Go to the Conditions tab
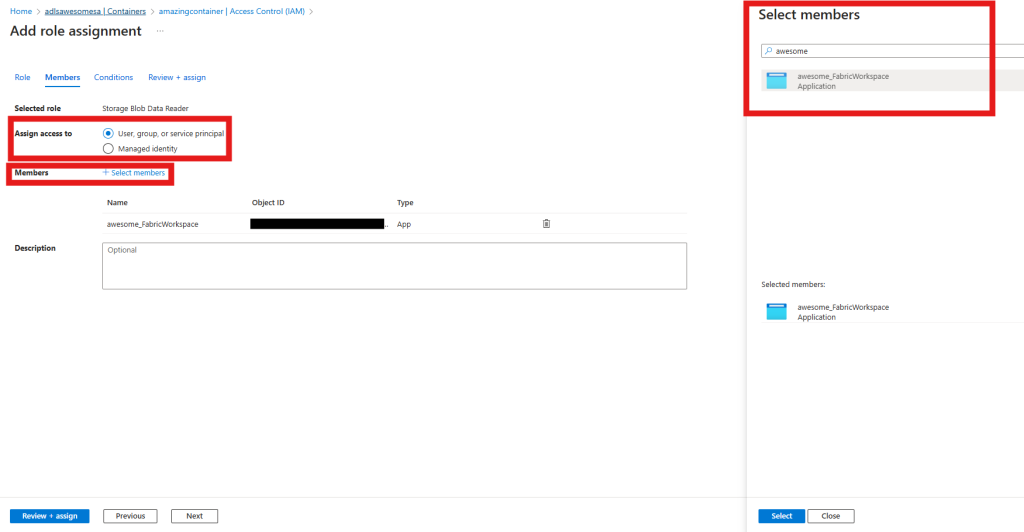The image size is (1024, 532). pyautogui.click(x=113, y=77)
